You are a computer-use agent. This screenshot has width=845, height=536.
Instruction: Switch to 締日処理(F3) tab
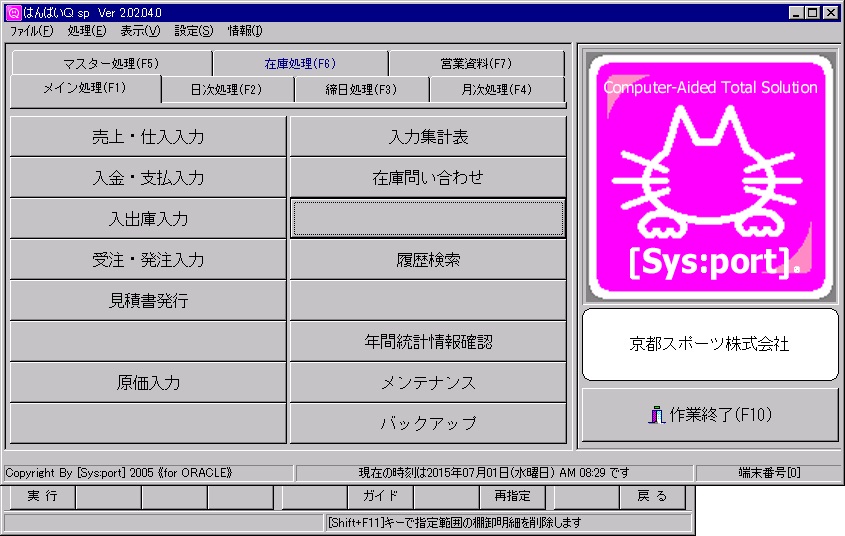pyautogui.click(x=362, y=89)
